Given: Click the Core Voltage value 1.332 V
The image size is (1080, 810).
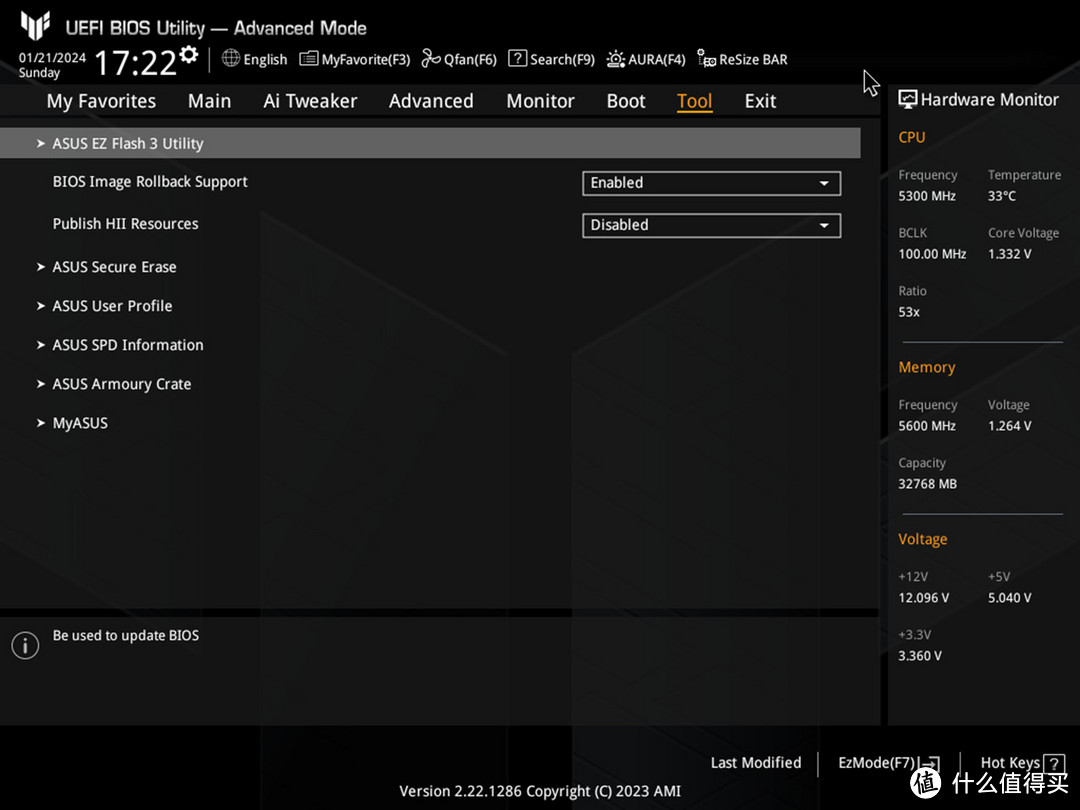Looking at the screenshot, I should tap(1010, 254).
